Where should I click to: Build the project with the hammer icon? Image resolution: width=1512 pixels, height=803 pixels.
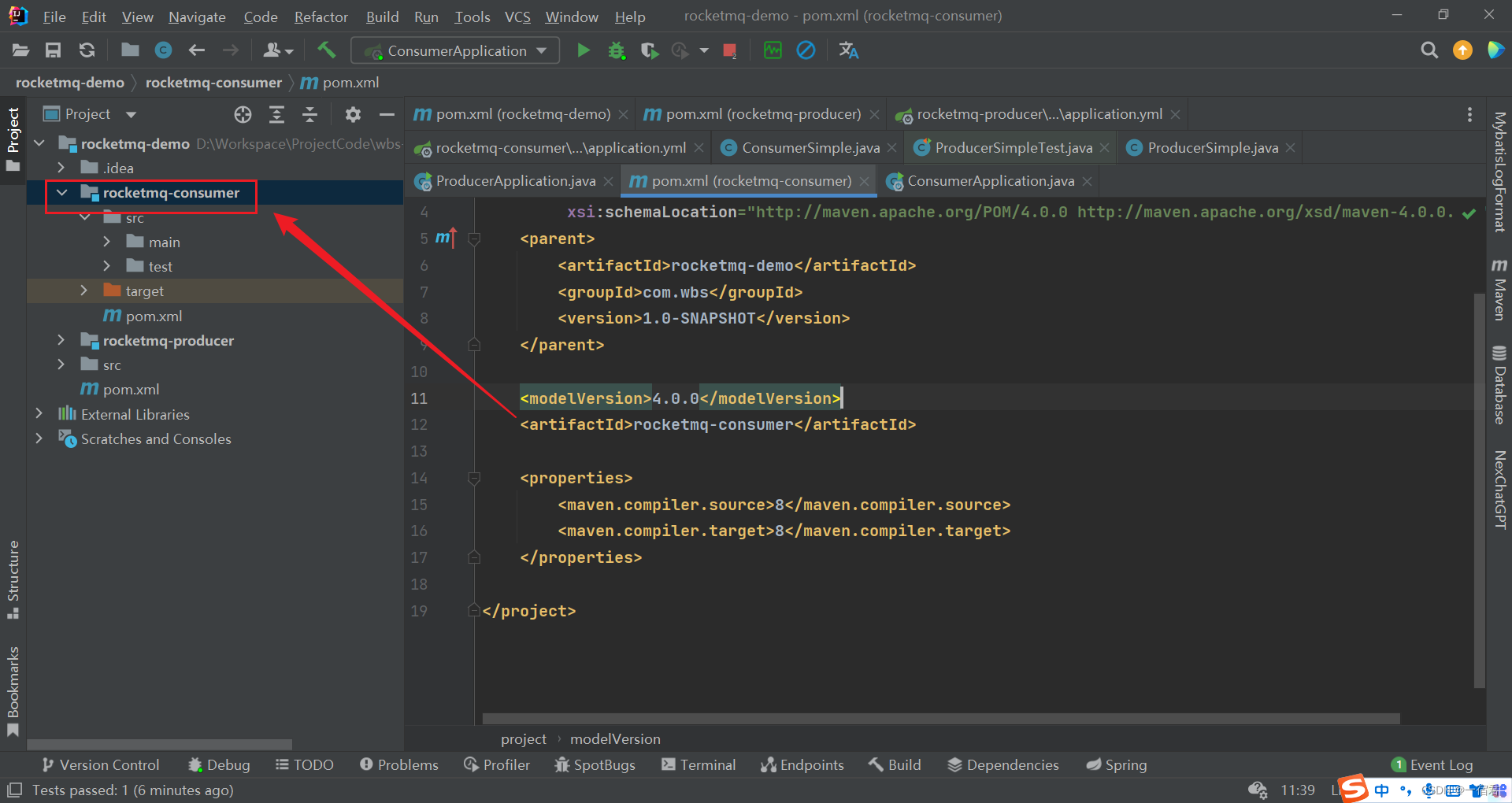326,50
